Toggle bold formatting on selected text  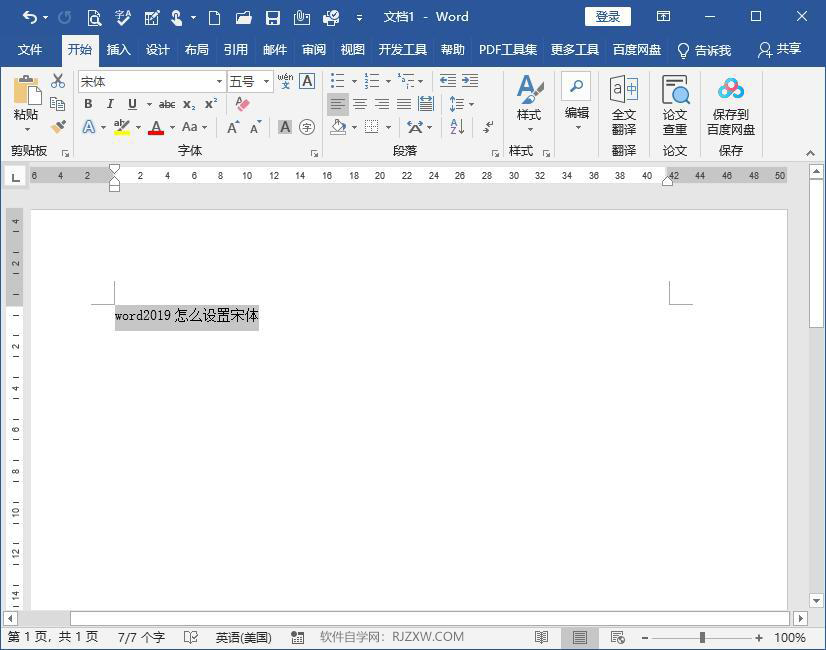pos(88,104)
